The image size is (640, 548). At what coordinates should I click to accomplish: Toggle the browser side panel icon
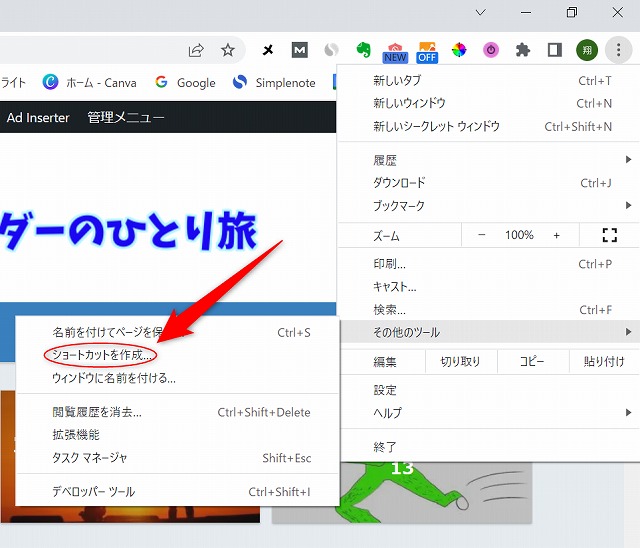tap(554, 50)
